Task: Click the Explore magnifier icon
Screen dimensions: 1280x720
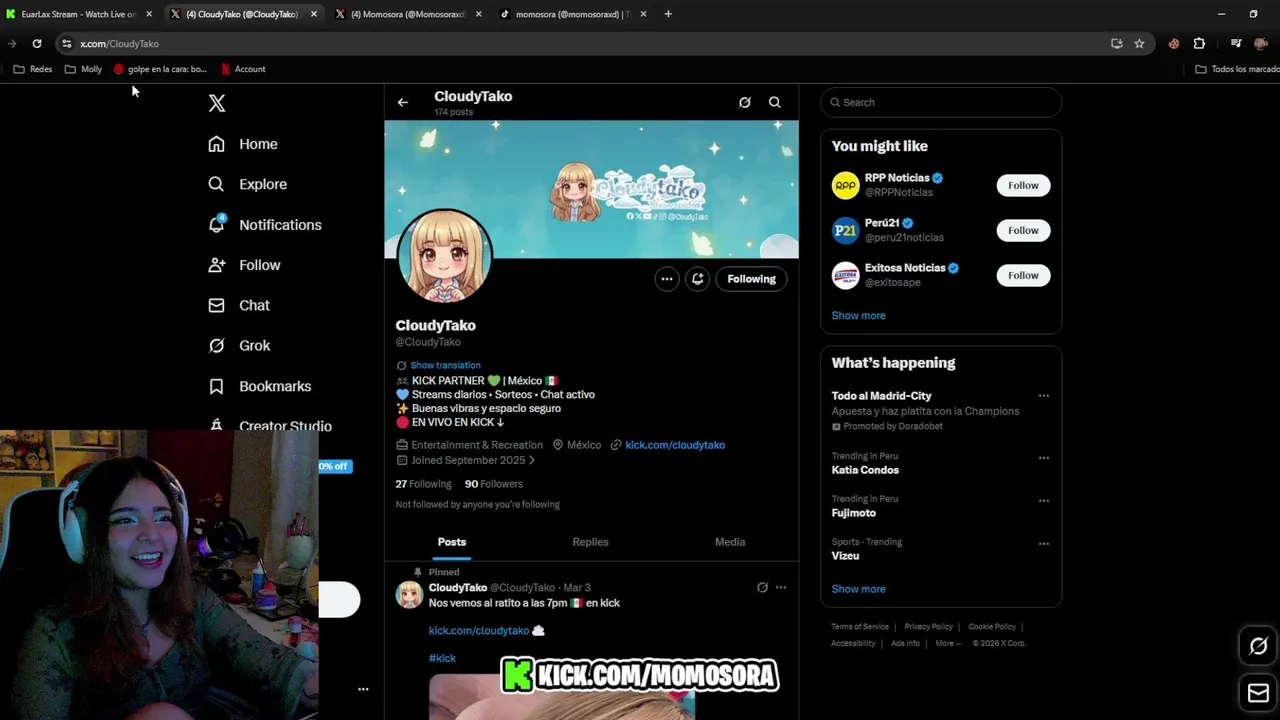Action: [x=216, y=184]
